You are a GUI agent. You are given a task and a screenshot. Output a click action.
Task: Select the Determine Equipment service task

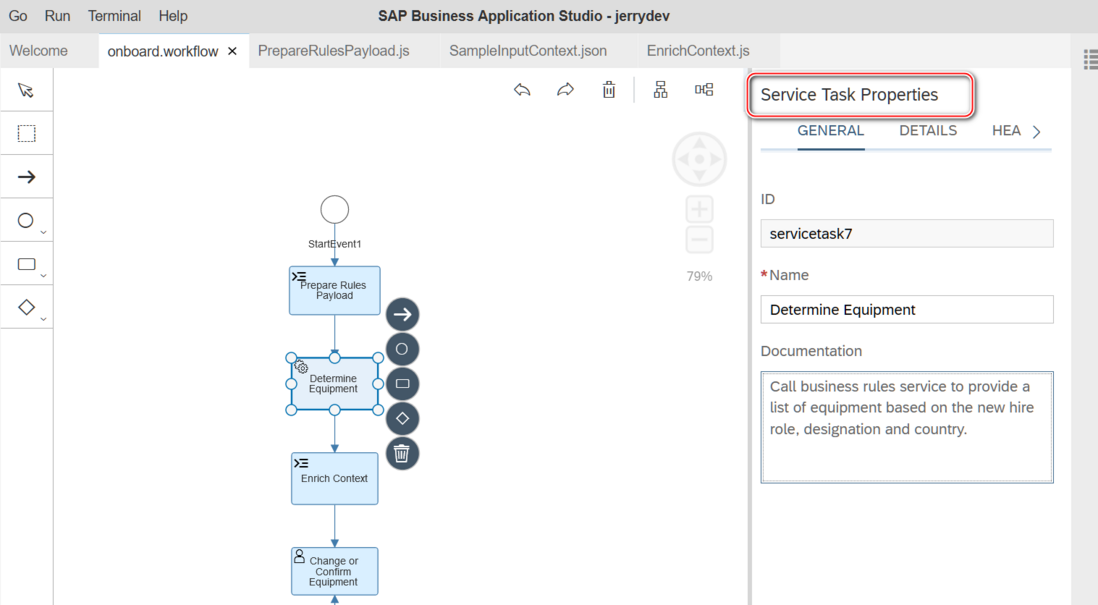pyautogui.click(x=334, y=384)
